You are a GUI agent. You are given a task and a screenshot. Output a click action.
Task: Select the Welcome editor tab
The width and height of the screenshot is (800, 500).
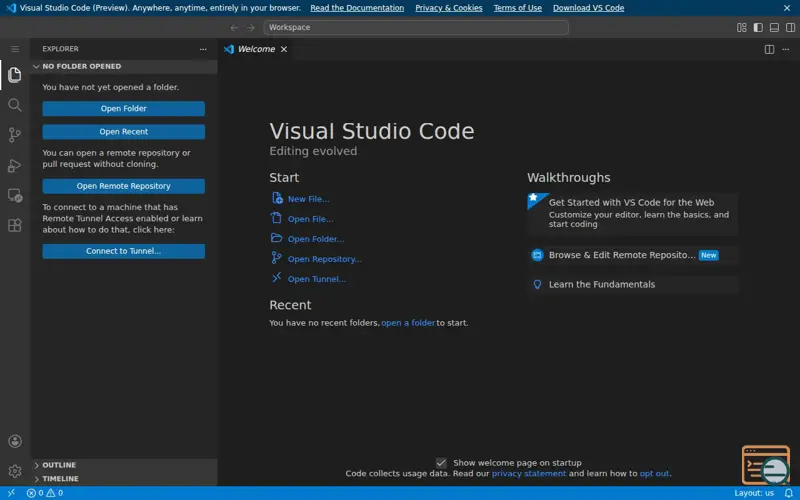click(255, 49)
